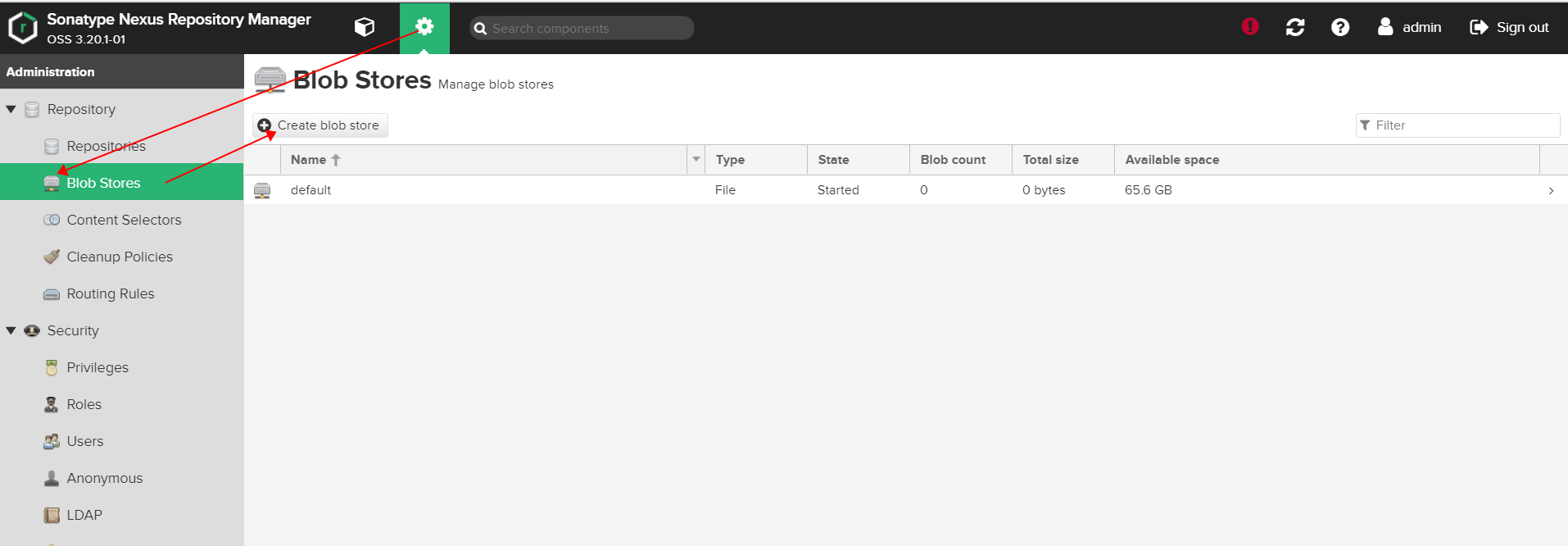Click the 'default' name cell

pos(311,190)
